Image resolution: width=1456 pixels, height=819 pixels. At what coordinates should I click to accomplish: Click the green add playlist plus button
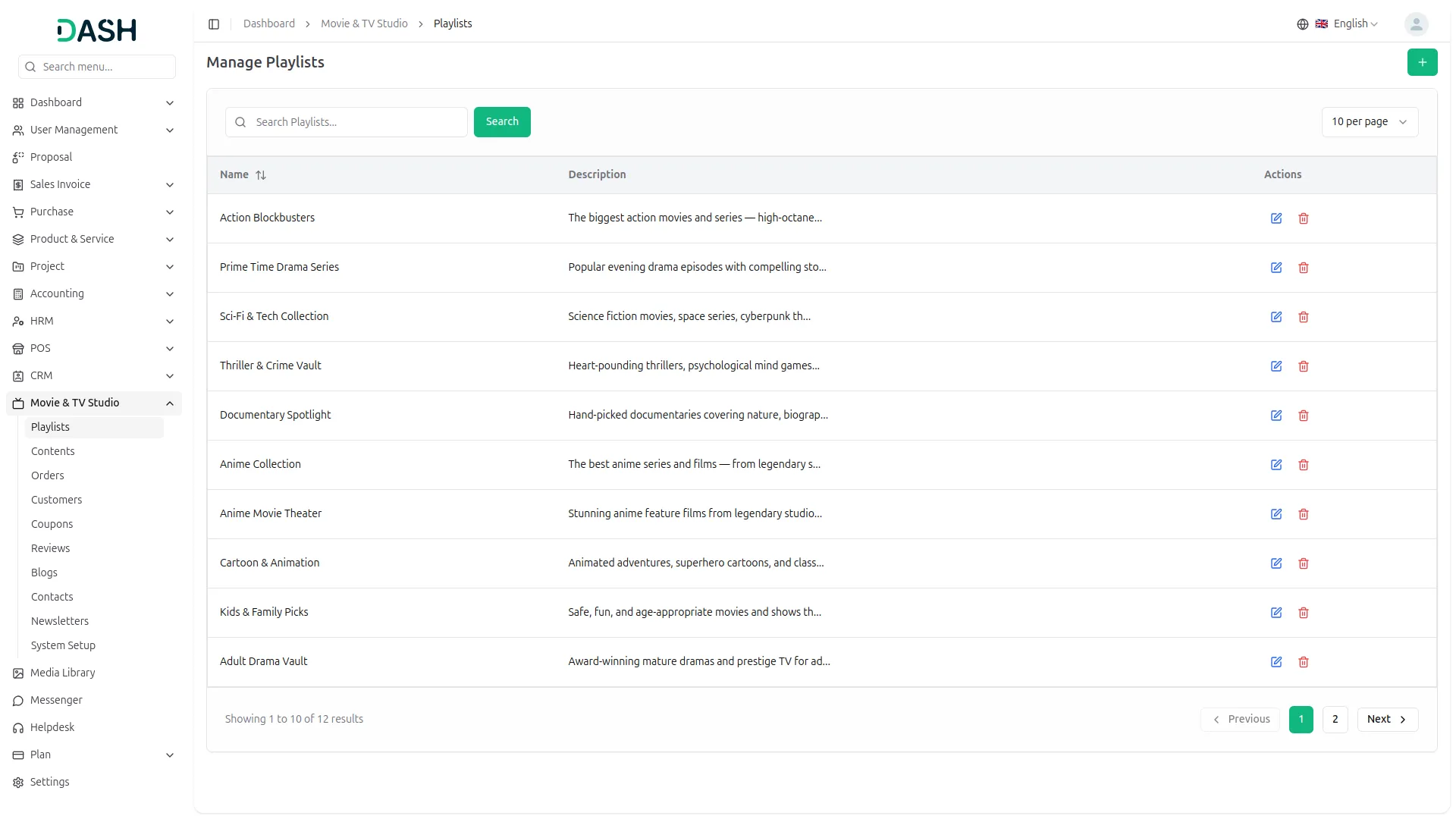[x=1422, y=62]
